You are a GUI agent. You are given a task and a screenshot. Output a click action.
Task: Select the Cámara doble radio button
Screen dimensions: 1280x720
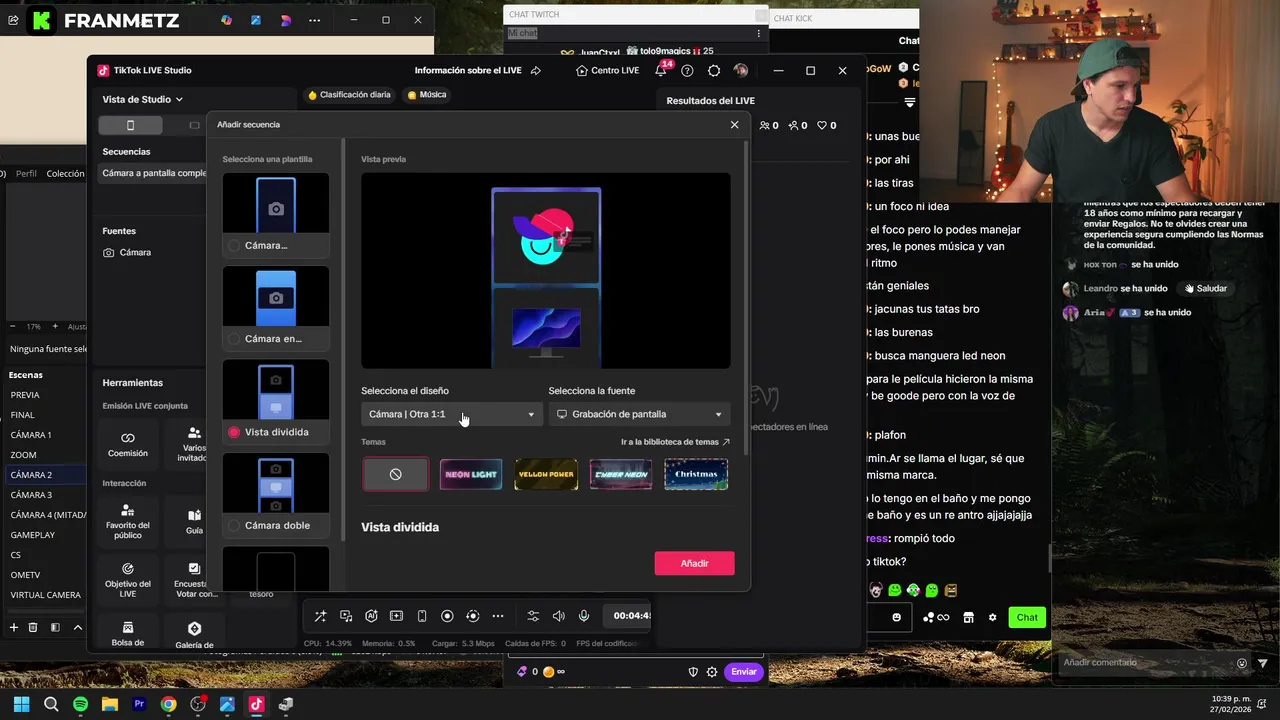coord(234,525)
